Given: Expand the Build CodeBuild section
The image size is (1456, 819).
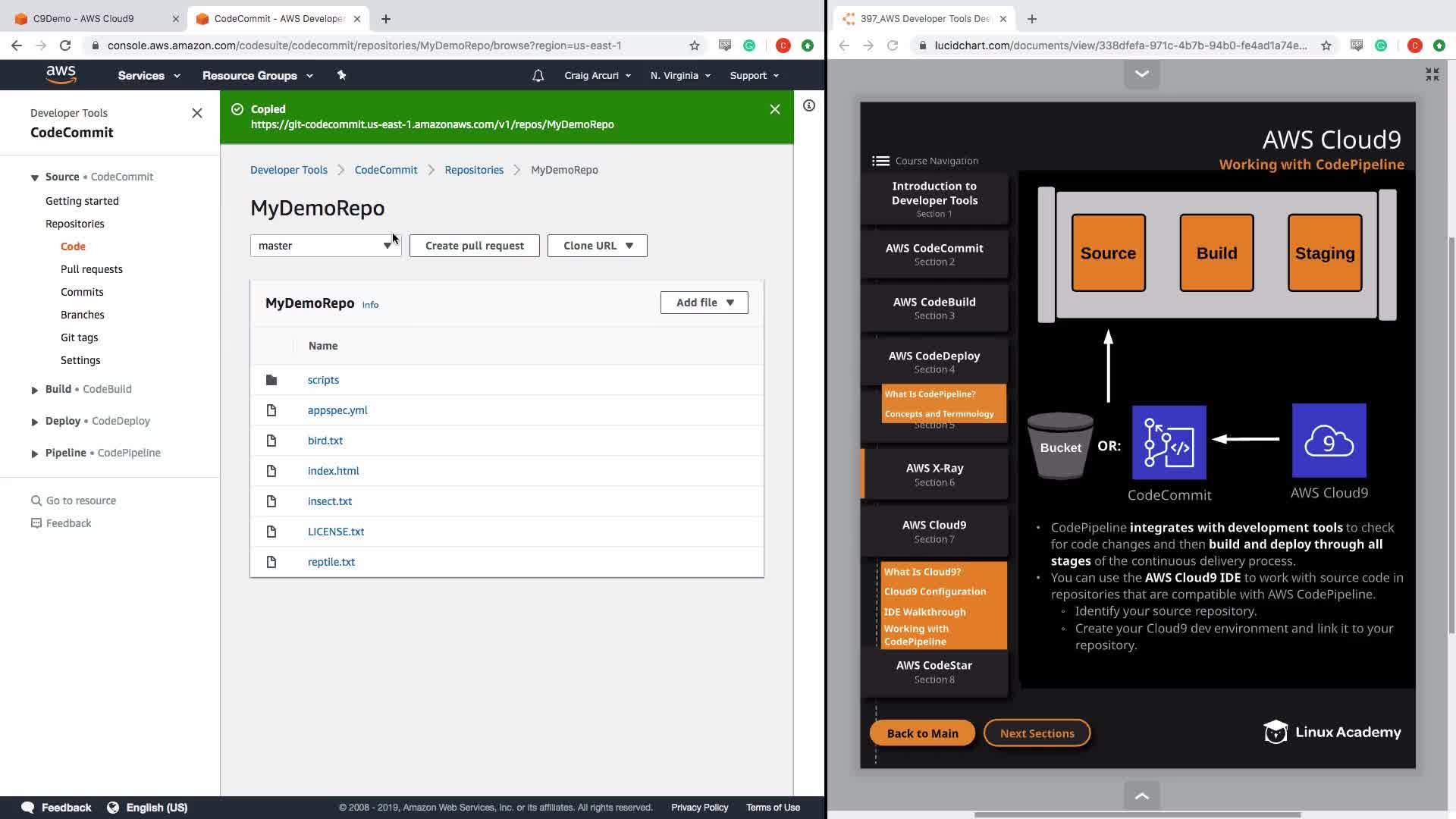Looking at the screenshot, I should pos(35,390).
